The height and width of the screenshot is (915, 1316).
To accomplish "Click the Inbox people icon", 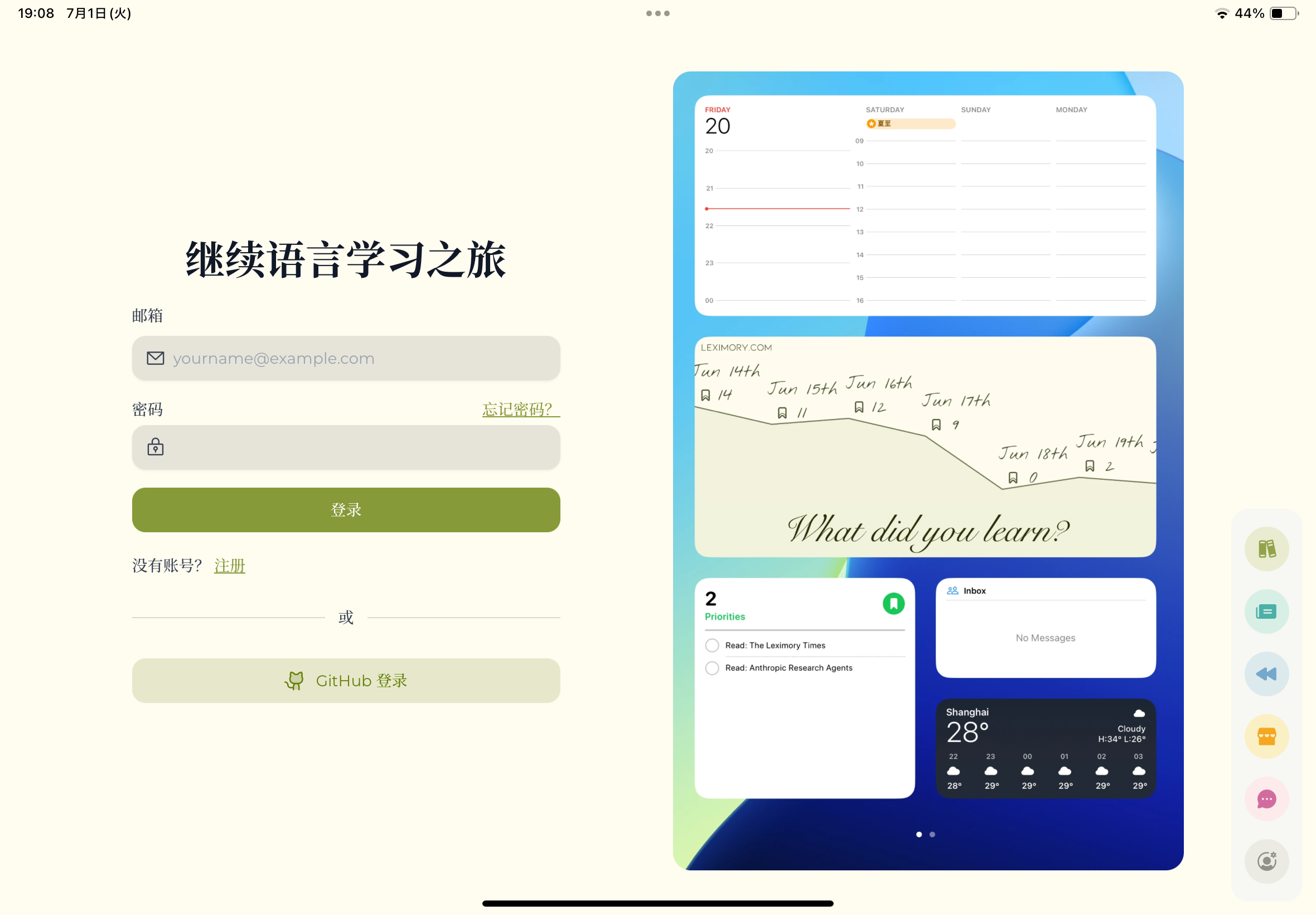I will coord(952,590).
